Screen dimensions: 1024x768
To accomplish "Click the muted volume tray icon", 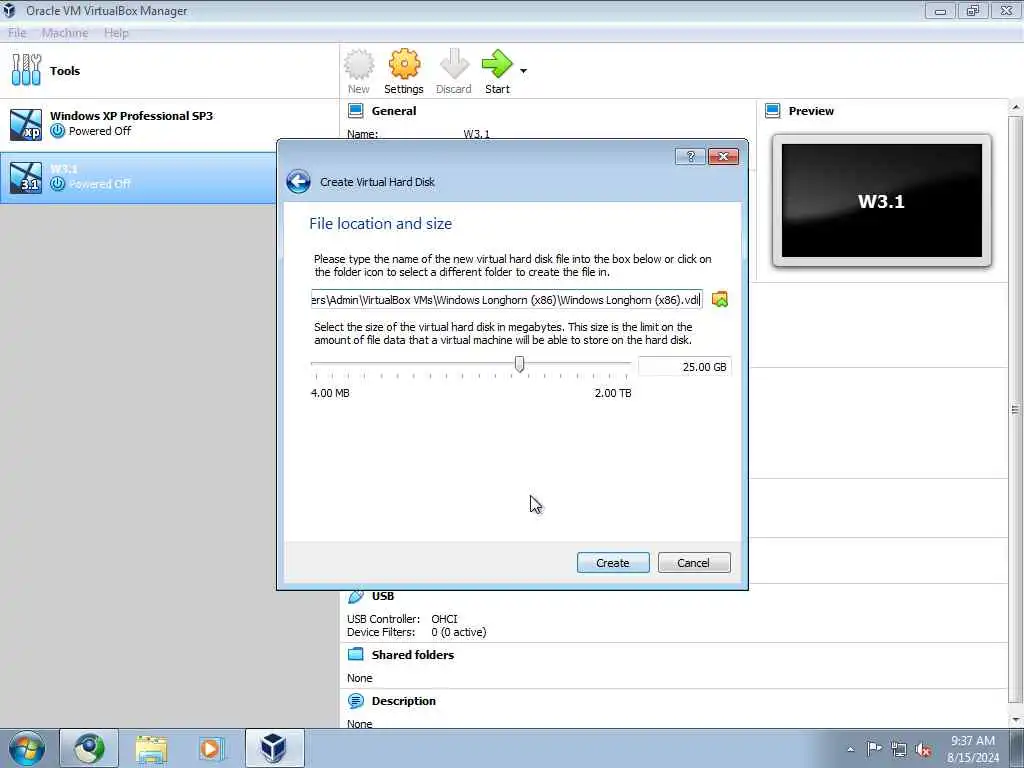I will click(923, 749).
